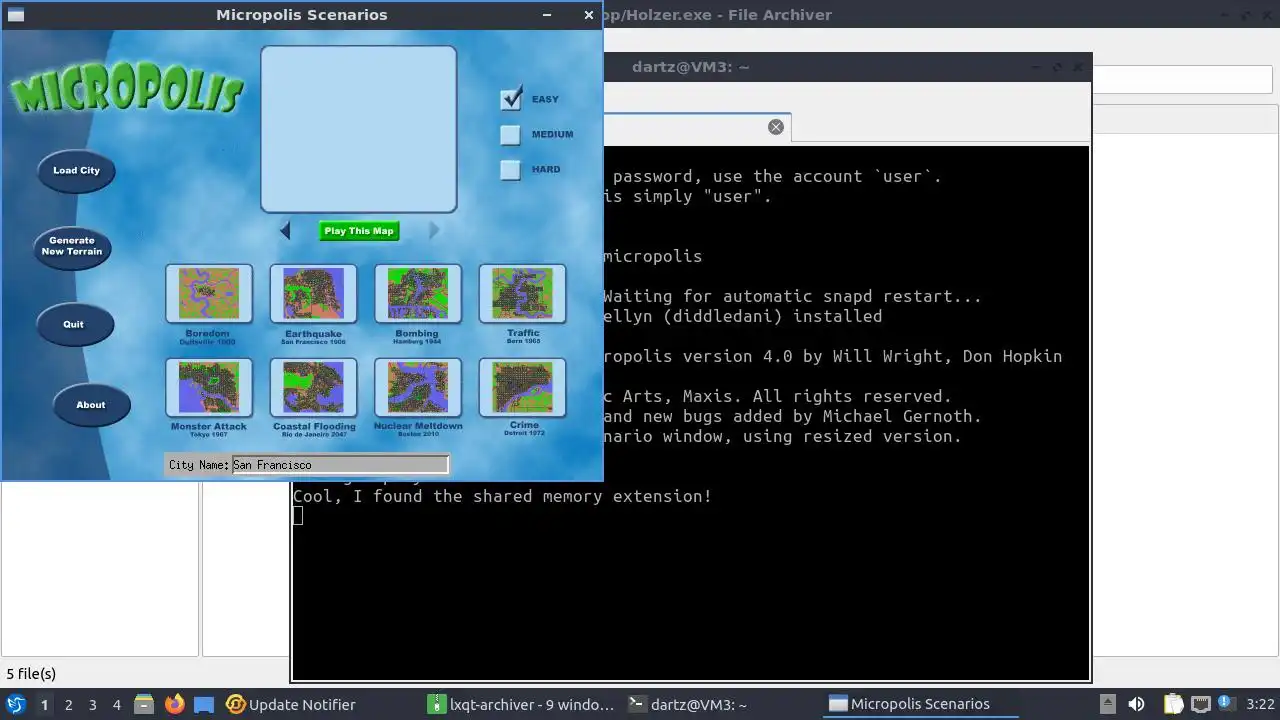The image size is (1280, 720).
Task: Select the Boredom scenario thumbnail
Action: click(208, 293)
